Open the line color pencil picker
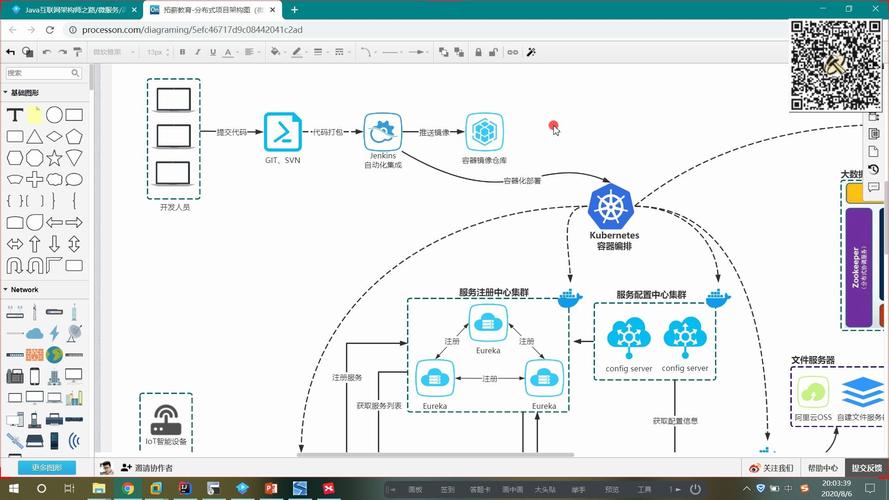Screen dimensions: 889x500 [x=297, y=52]
